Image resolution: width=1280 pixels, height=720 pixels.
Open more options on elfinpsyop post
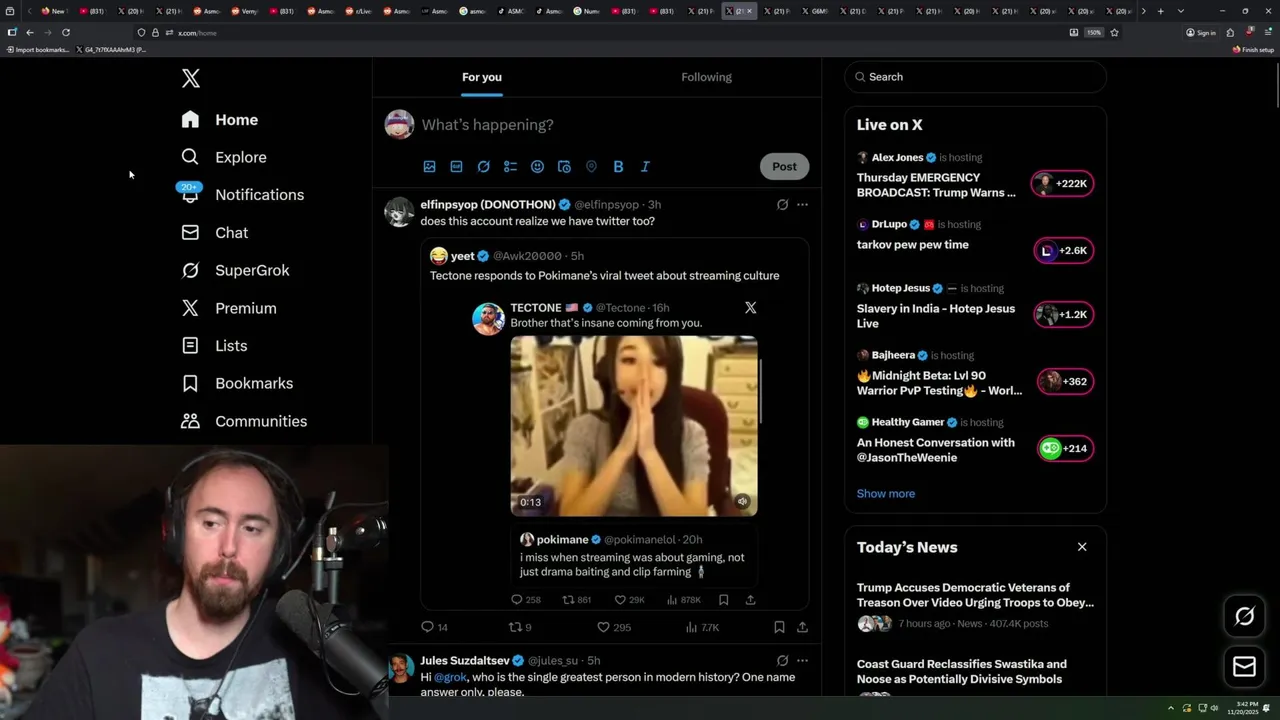pyautogui.click(x=802, y=204)
